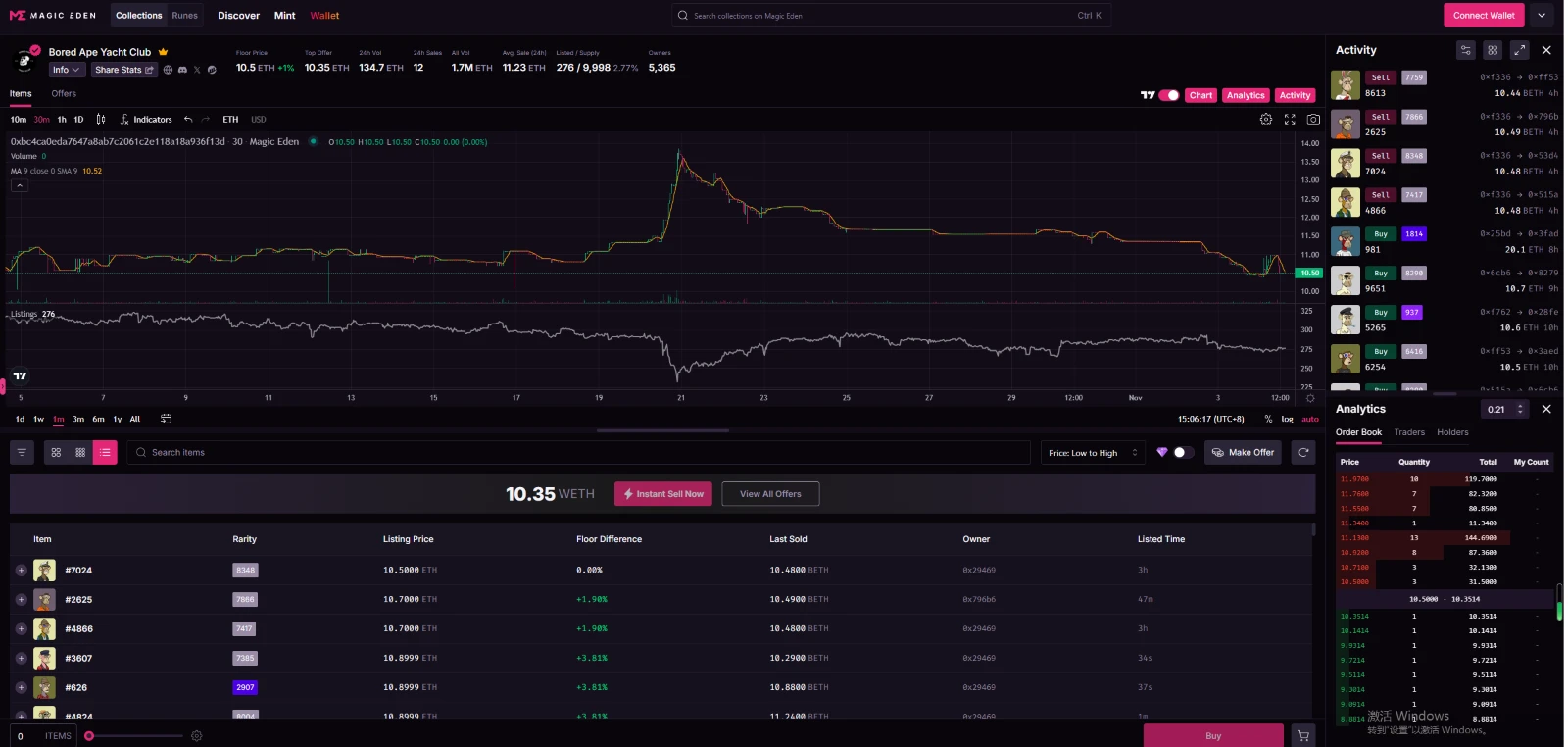Adjust the items sweep slider
The image size is (1568, 747).
89,736
